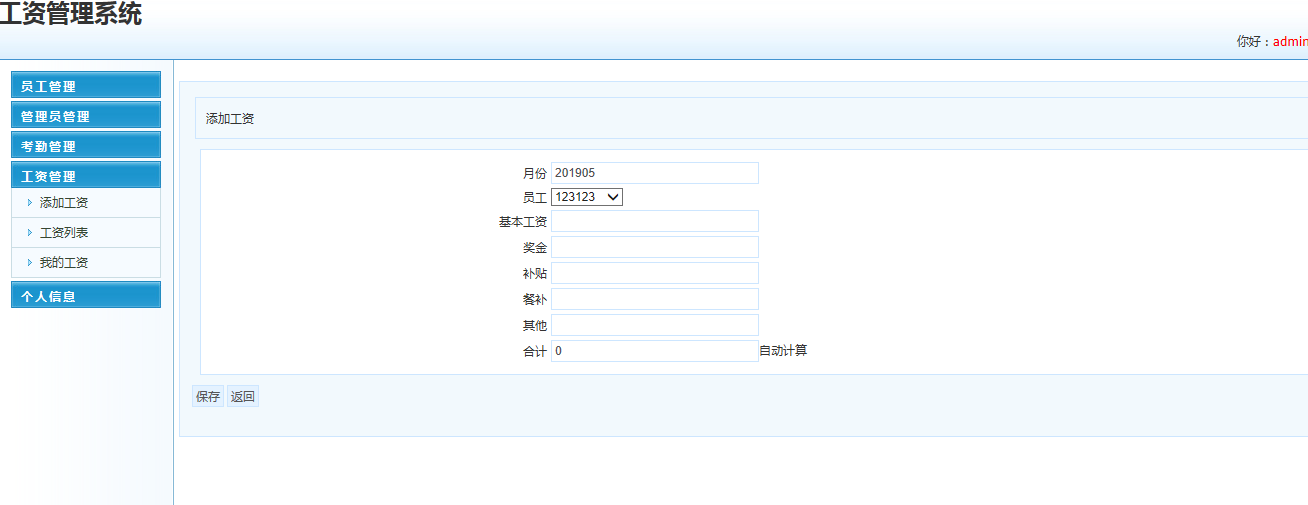Select the 餐补 input field

pos(655,299)
